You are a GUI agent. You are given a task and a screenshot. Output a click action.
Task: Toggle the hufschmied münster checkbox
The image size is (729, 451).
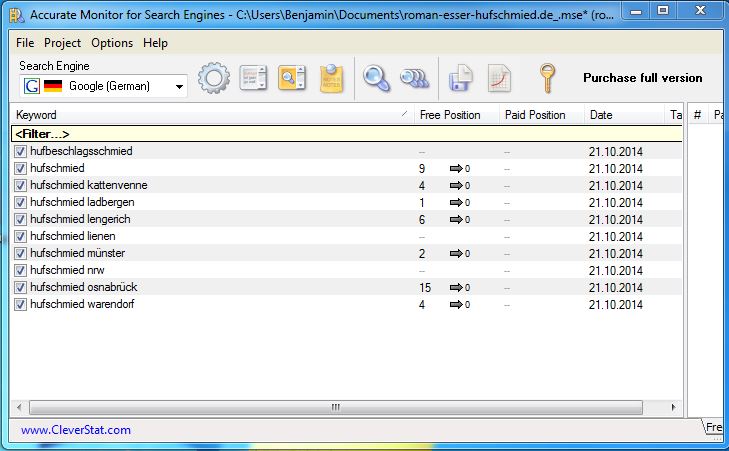coord(20,253)
